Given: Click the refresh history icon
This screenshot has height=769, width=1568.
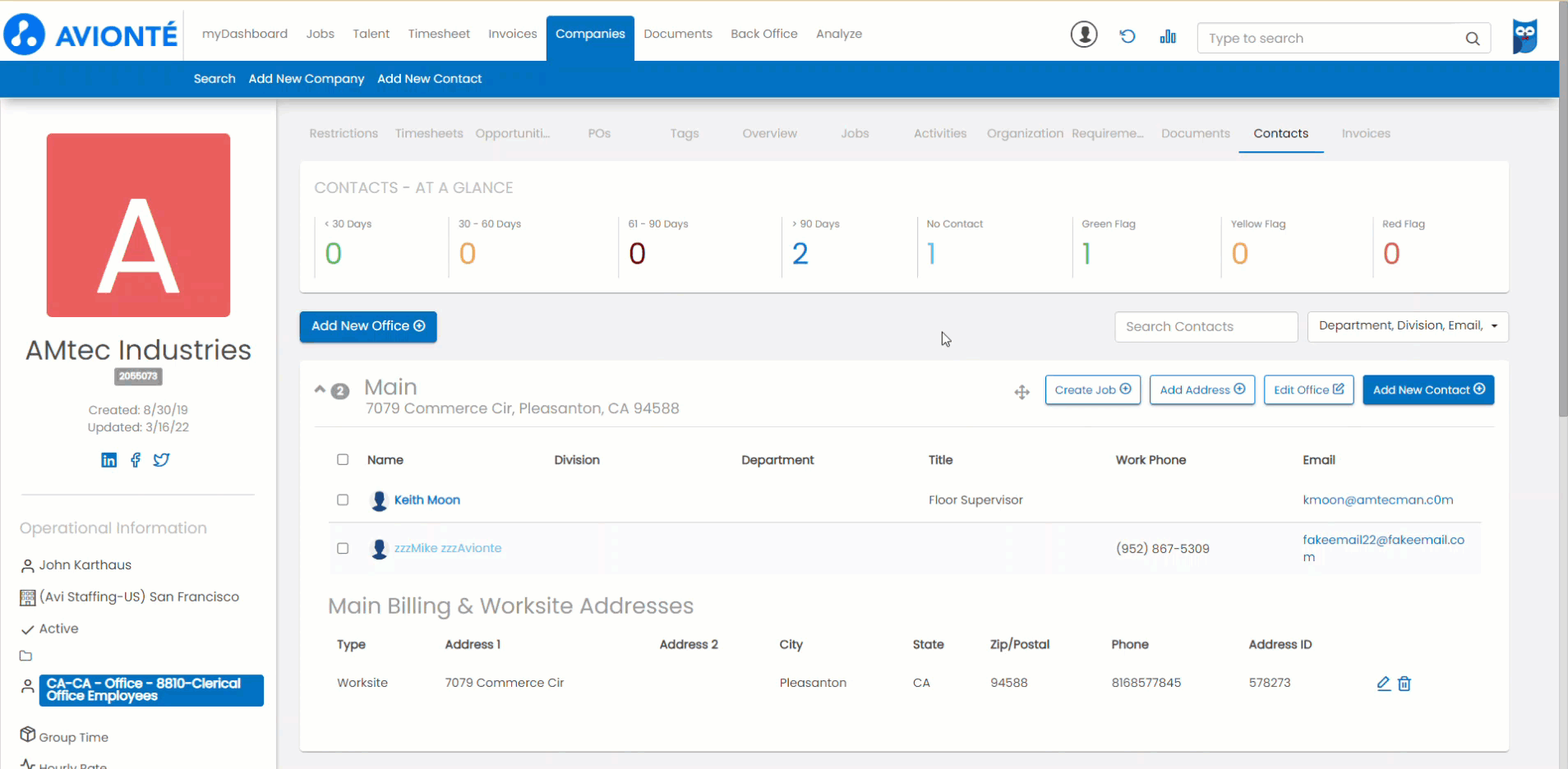Looking at the screenshot, I should pyautogui.click(x=1128, y=36).
